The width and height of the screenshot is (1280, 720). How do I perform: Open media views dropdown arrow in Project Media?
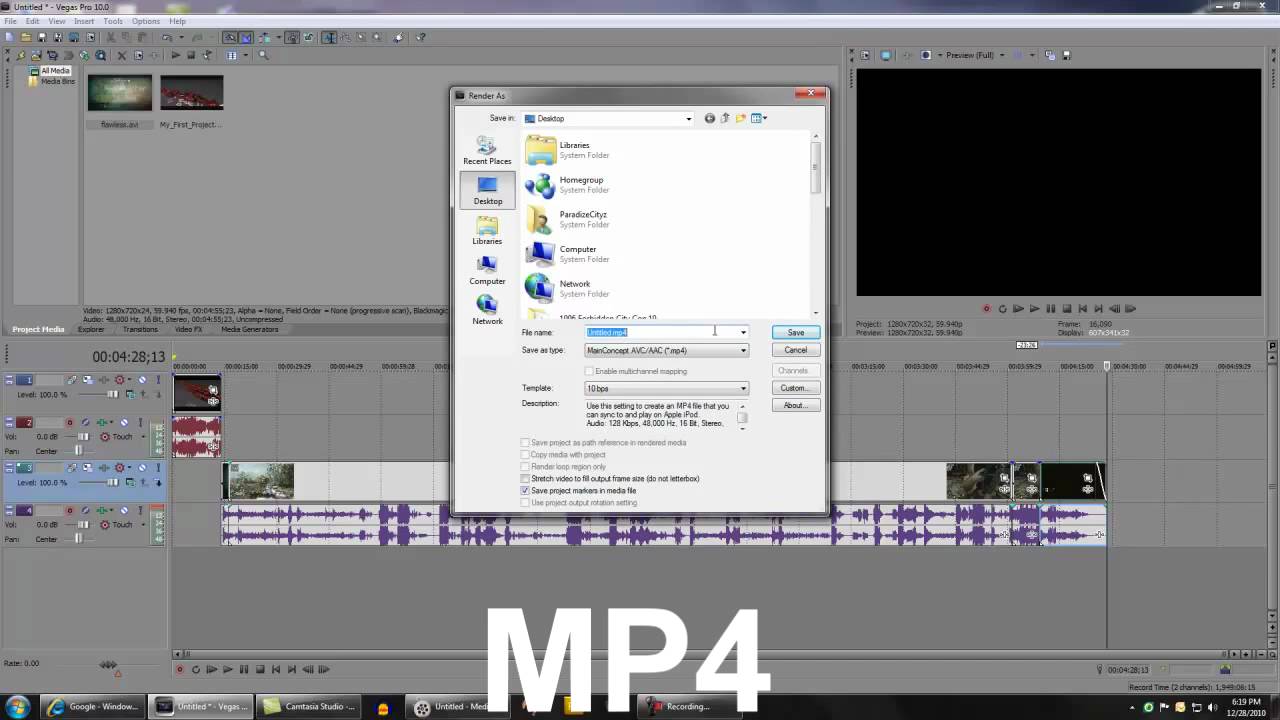pos(245,55)
